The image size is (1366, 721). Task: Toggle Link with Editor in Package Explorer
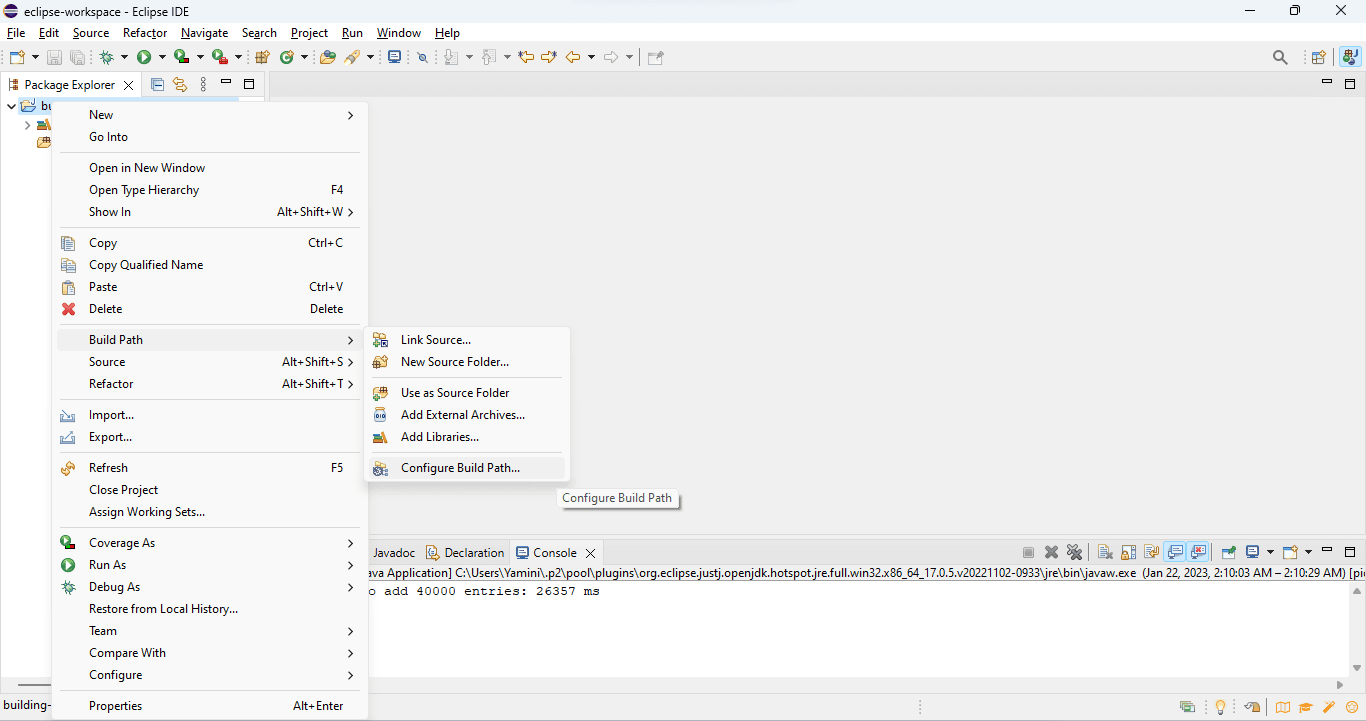(180, 85)
